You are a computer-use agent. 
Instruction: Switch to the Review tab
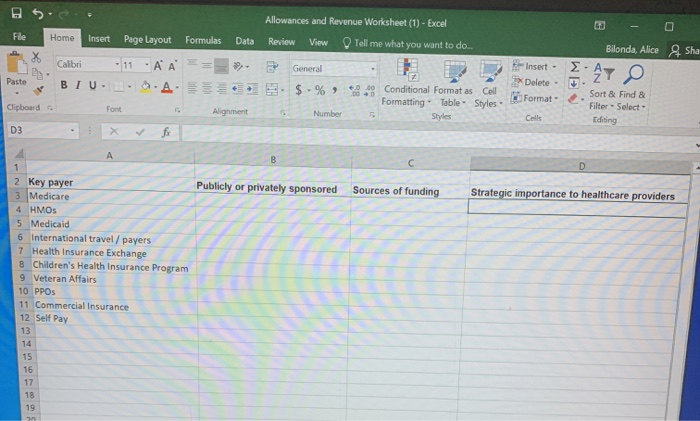[x=281, y=42]
